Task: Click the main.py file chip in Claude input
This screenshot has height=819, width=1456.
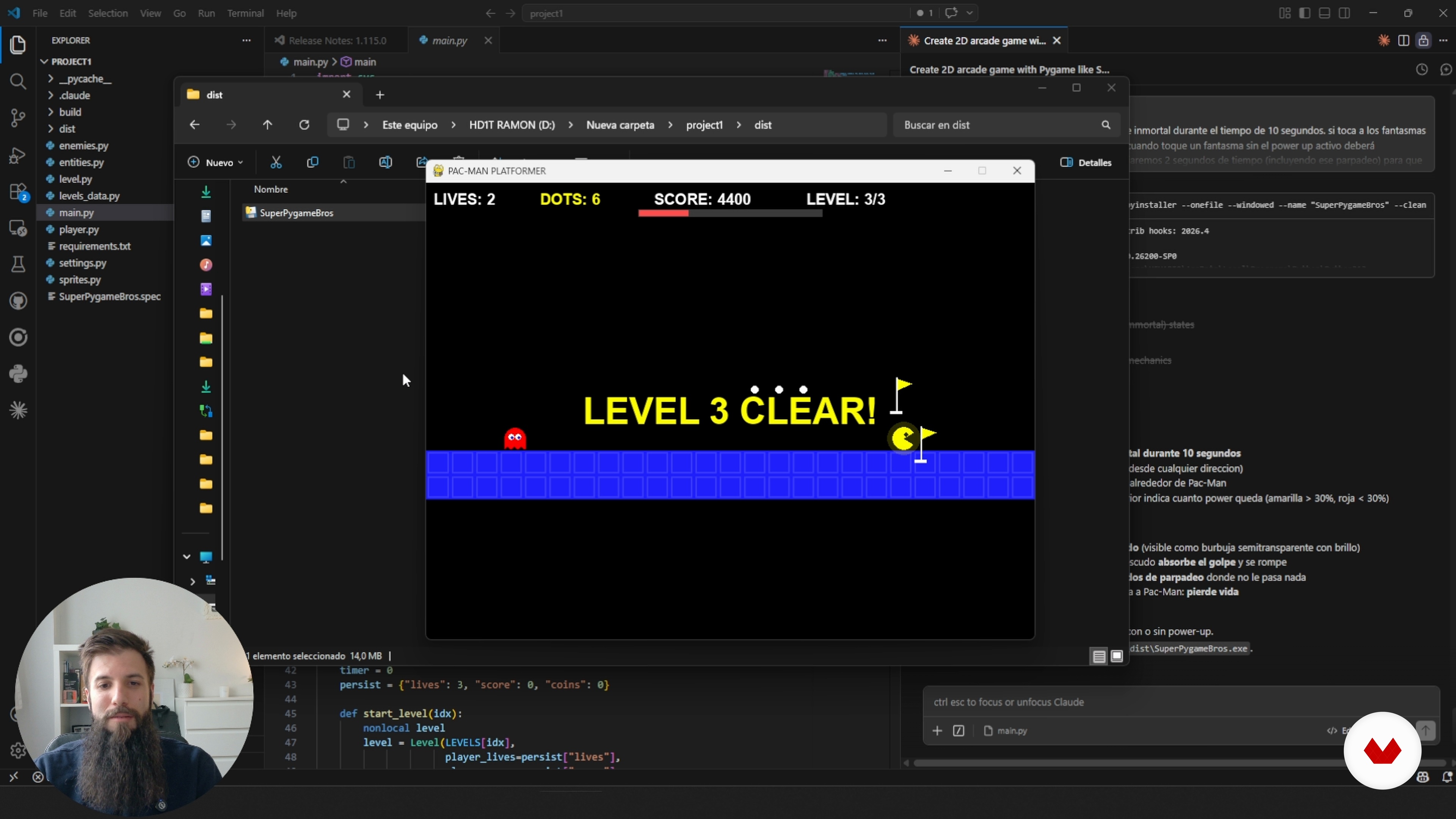Action: (x=1006, y=731)
